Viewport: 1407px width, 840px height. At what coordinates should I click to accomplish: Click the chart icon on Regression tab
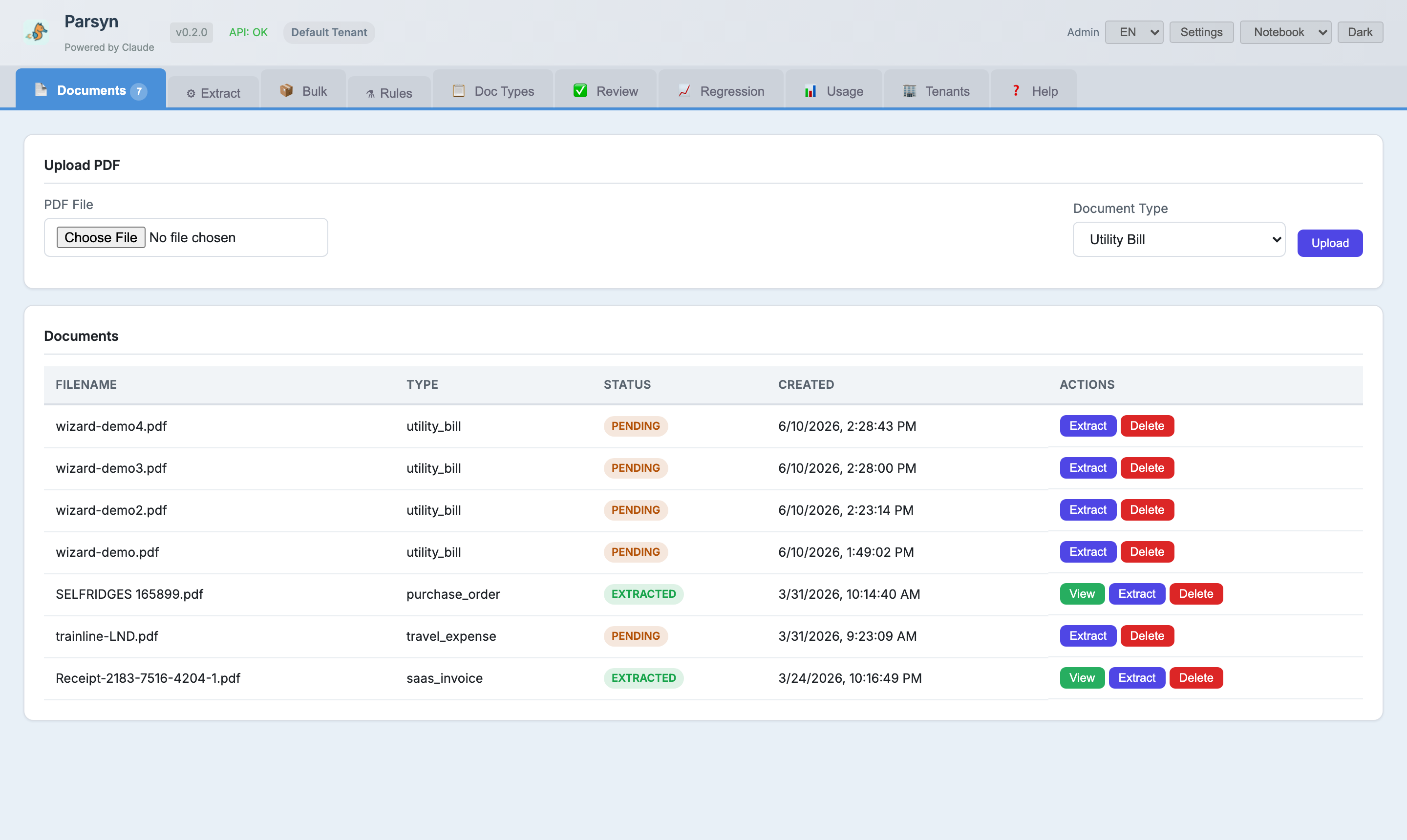click(684, 90)
